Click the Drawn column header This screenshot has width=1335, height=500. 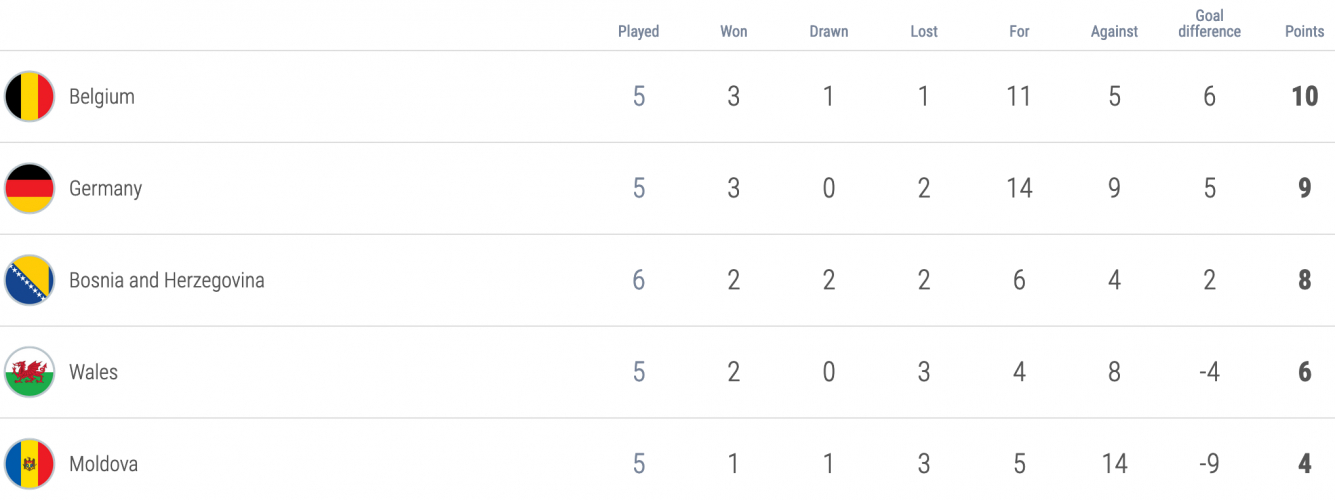[x=829, y=31]
